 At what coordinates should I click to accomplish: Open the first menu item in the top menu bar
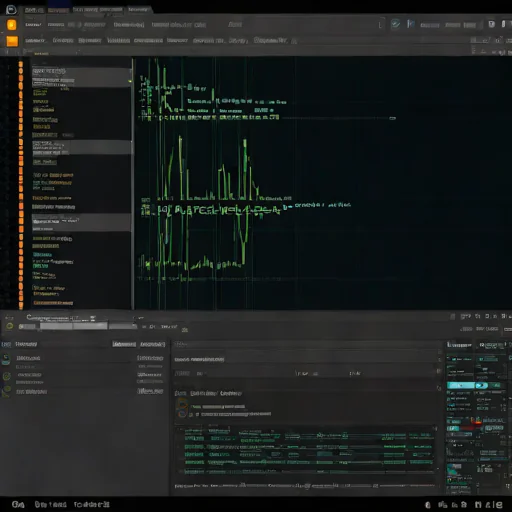33,25
